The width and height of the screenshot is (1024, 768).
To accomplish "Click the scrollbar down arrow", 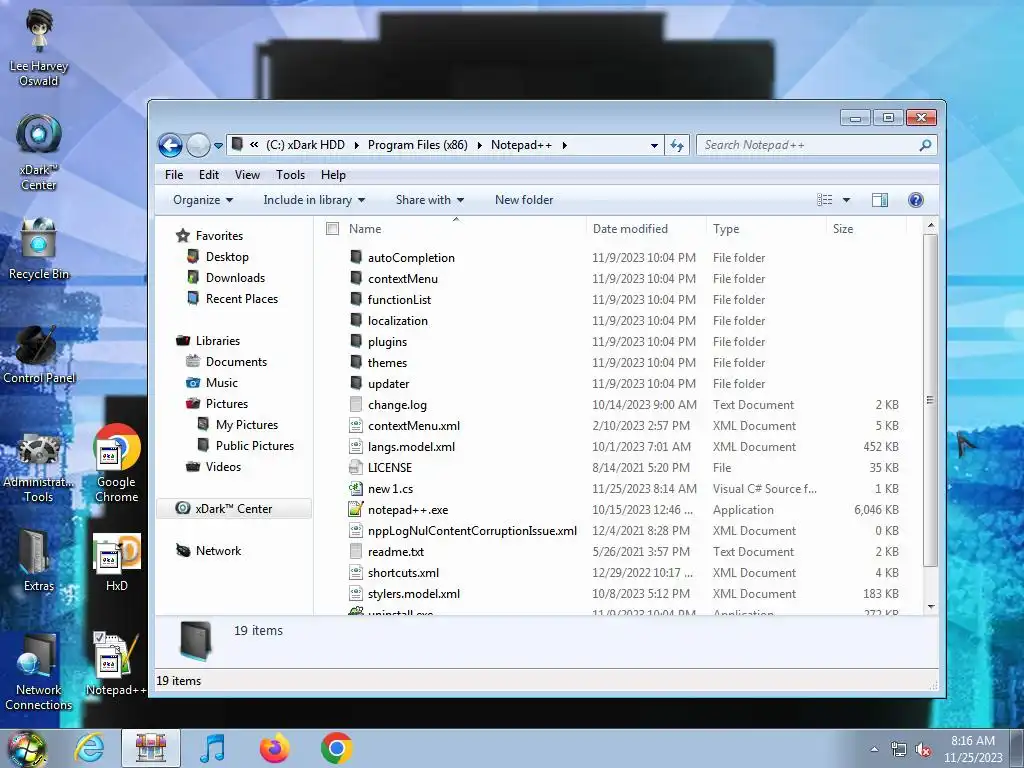I will [931, 607].
